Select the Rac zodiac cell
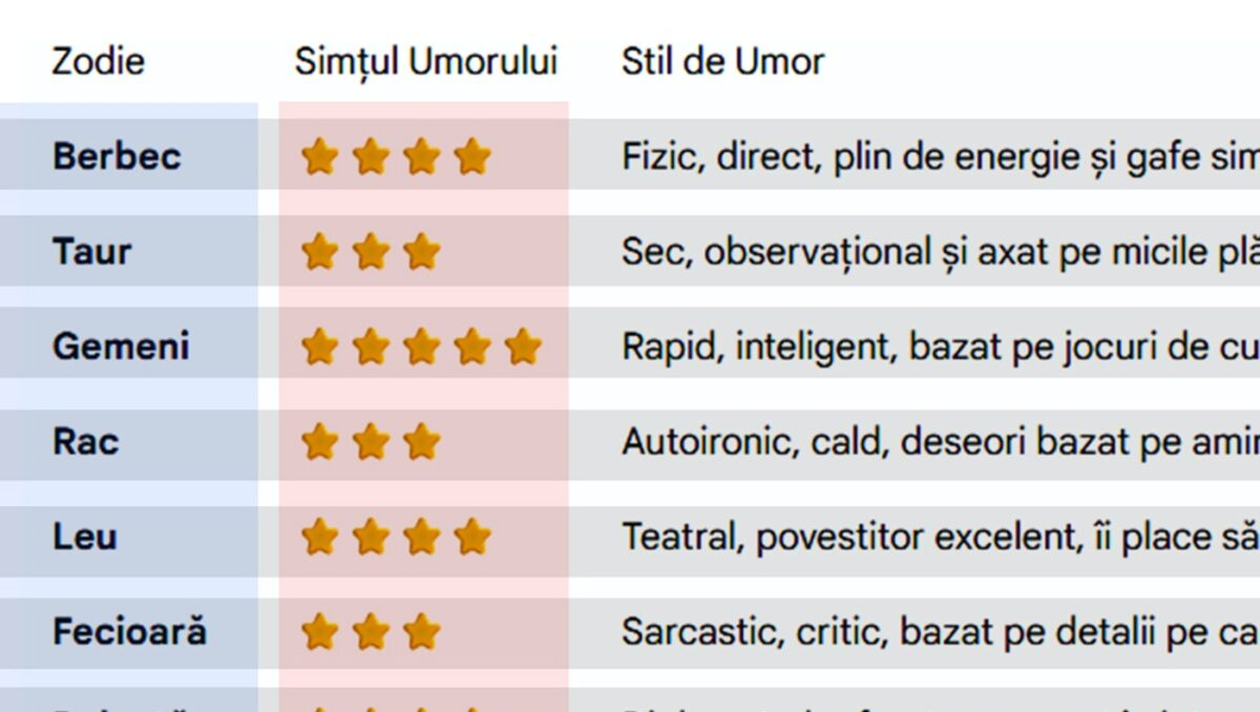 pyautogui.click(x=85, y=442)
